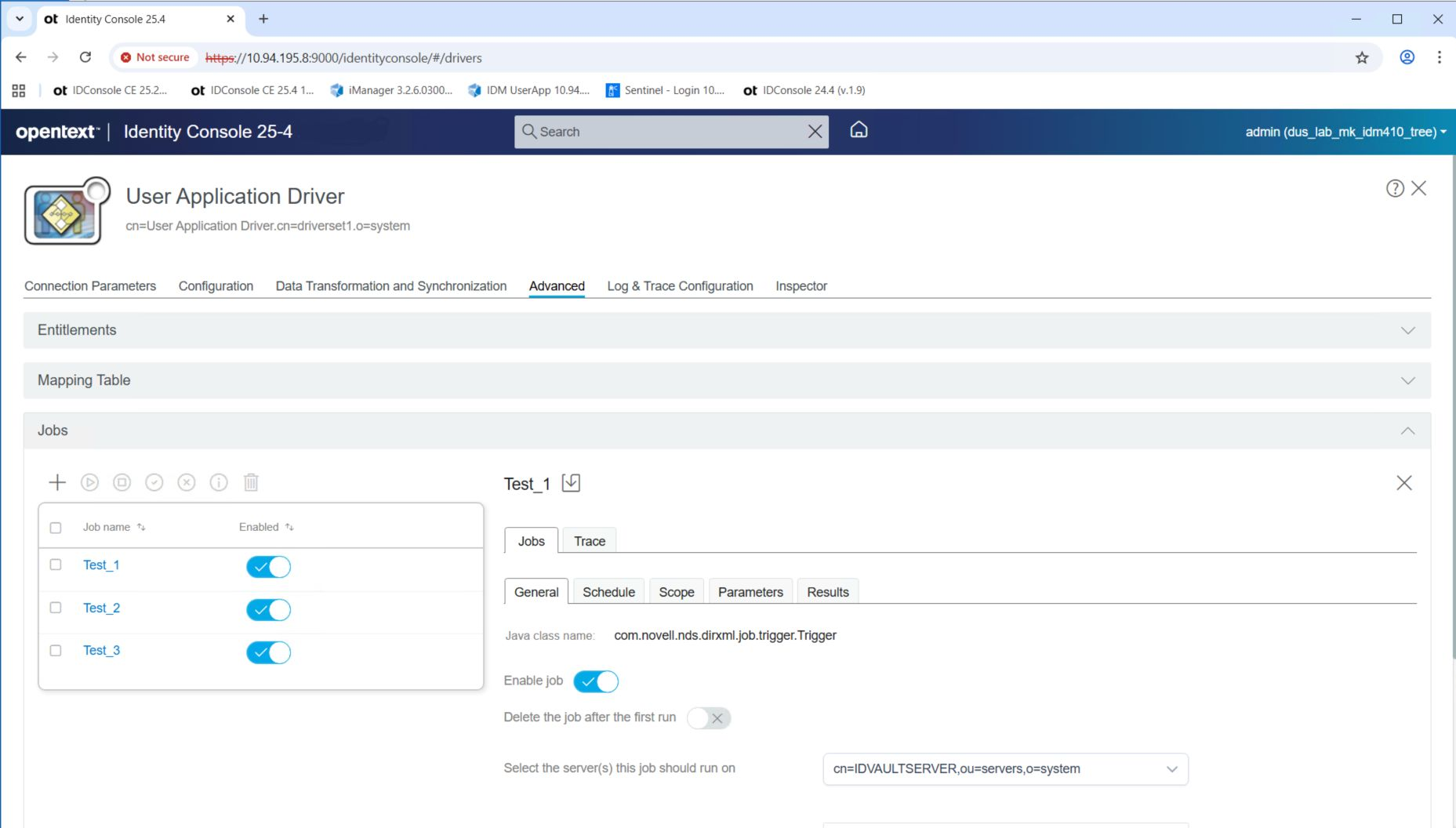Open Sentinel Login bookmark
The width and height of the screenshot is (1456, 828).
666,90
